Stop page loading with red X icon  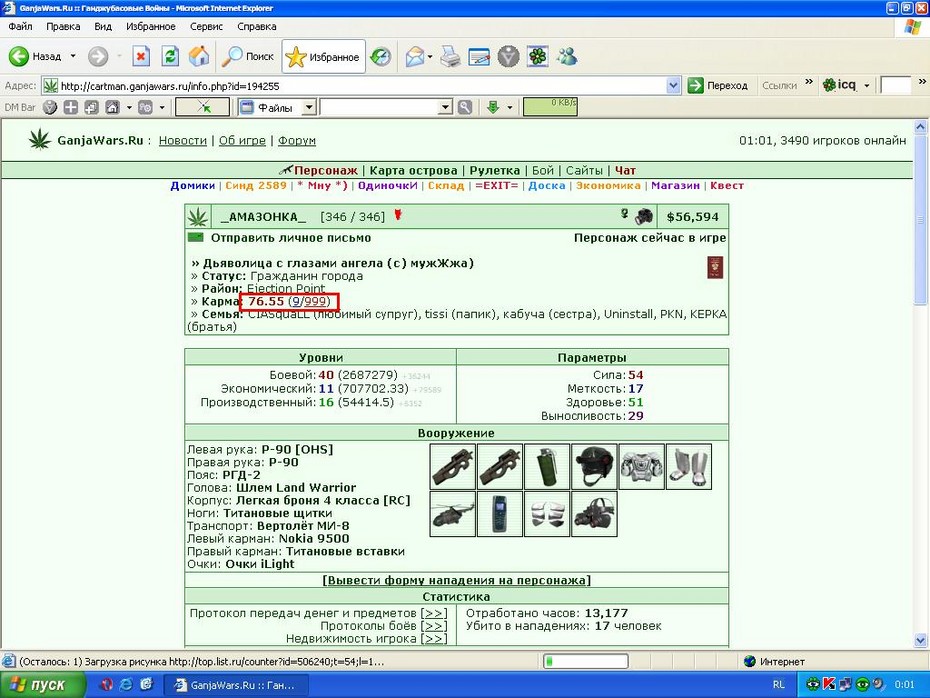(141, 56)
